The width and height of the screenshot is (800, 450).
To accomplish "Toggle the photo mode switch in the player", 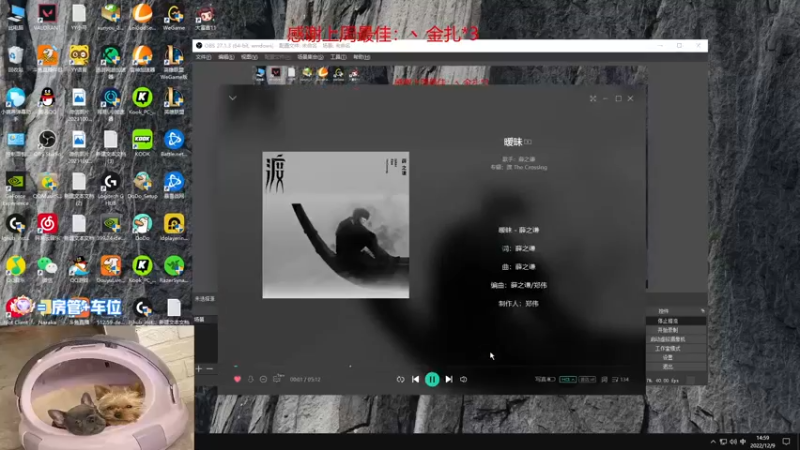I will pos(551,379).
